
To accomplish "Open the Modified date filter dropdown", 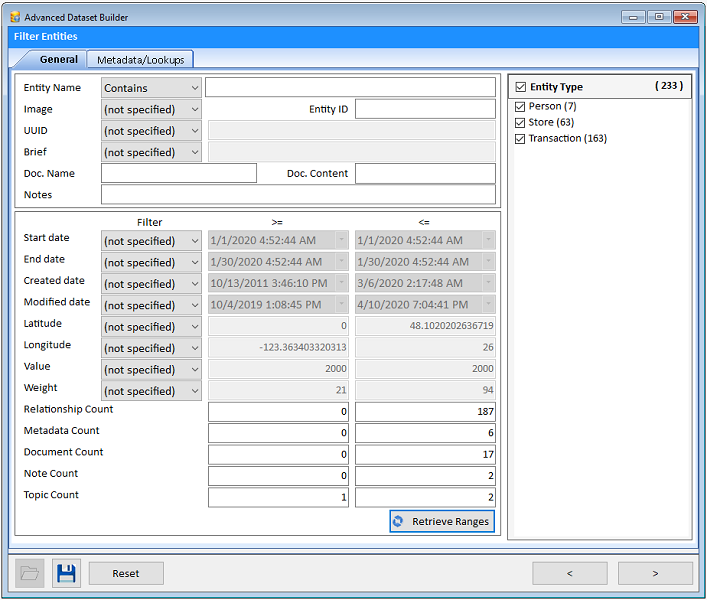I will tap(151, 305).
